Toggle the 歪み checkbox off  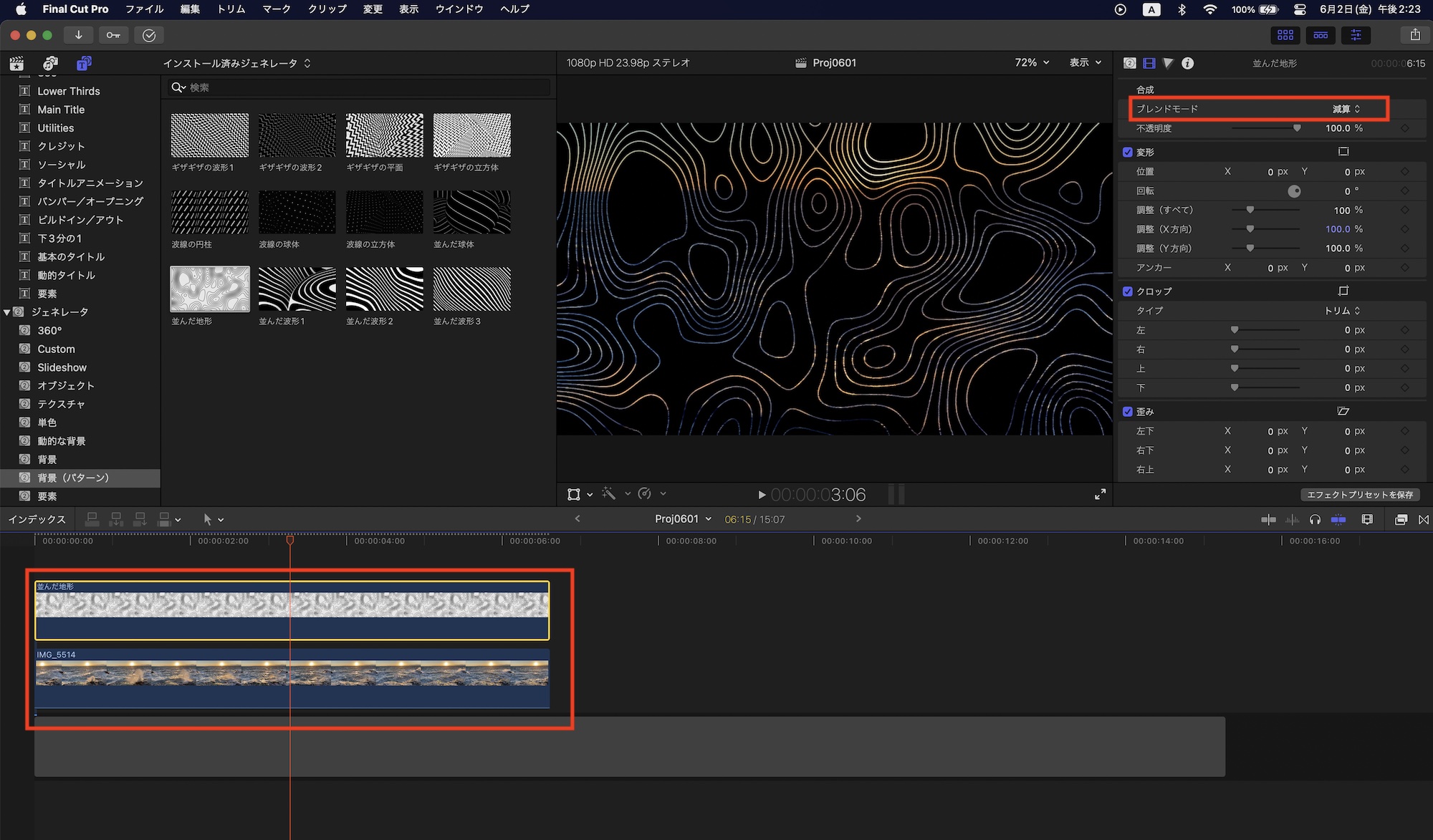point(1128,412)
